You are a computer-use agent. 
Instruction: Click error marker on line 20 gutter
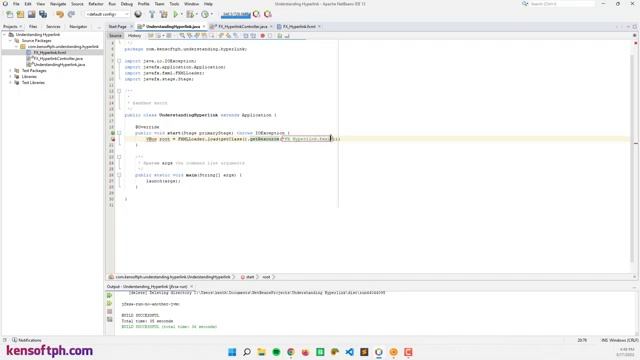(x=113, y=139)
